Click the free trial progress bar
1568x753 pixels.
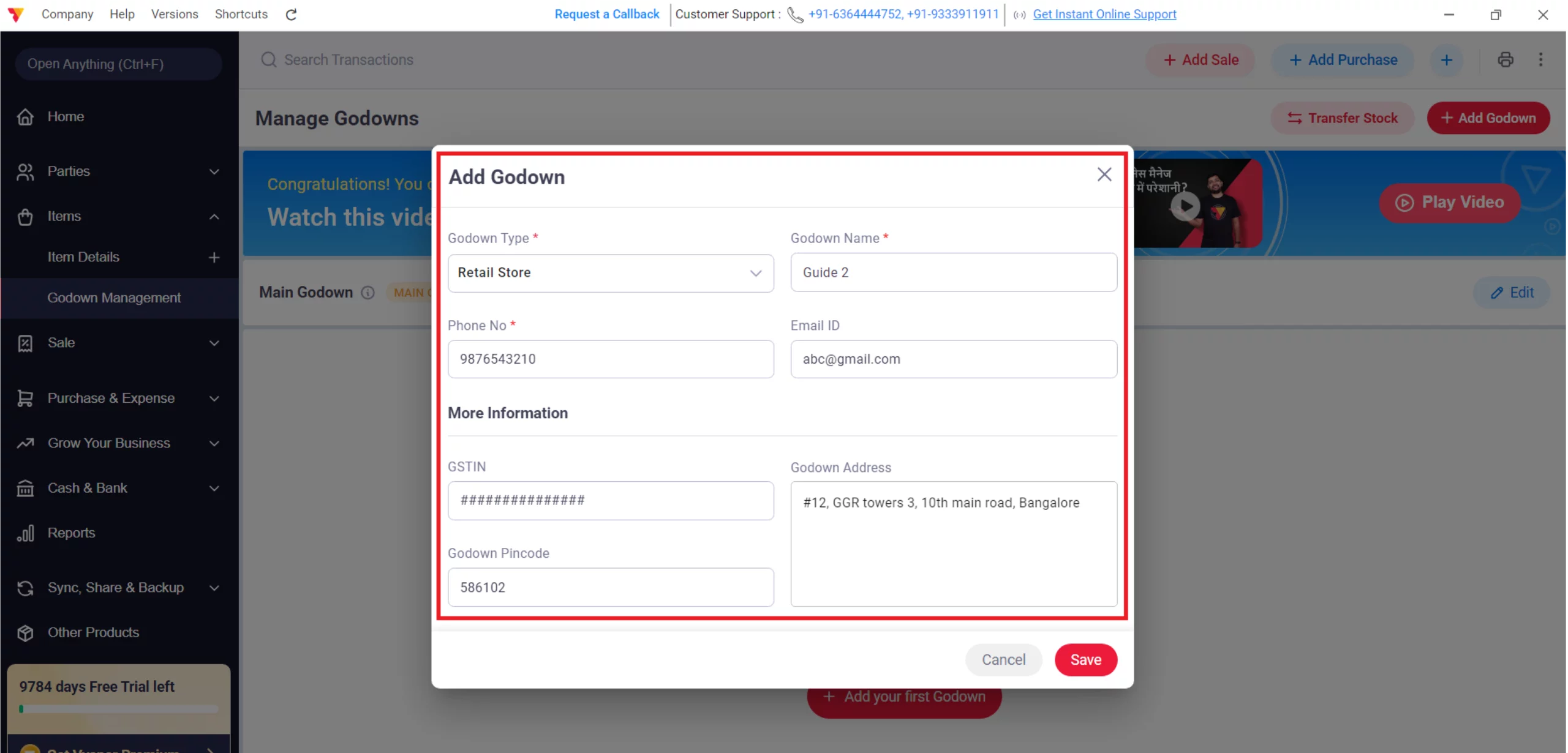point(118,709)
